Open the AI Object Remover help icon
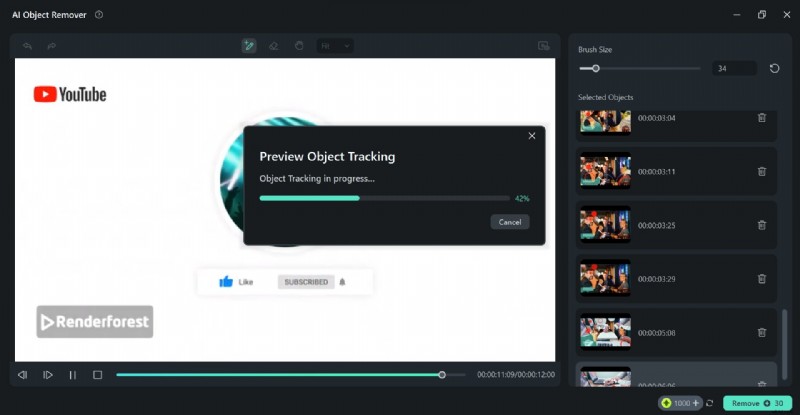The image size is (800, 415). pyautogui.click(x=98, y=15)
